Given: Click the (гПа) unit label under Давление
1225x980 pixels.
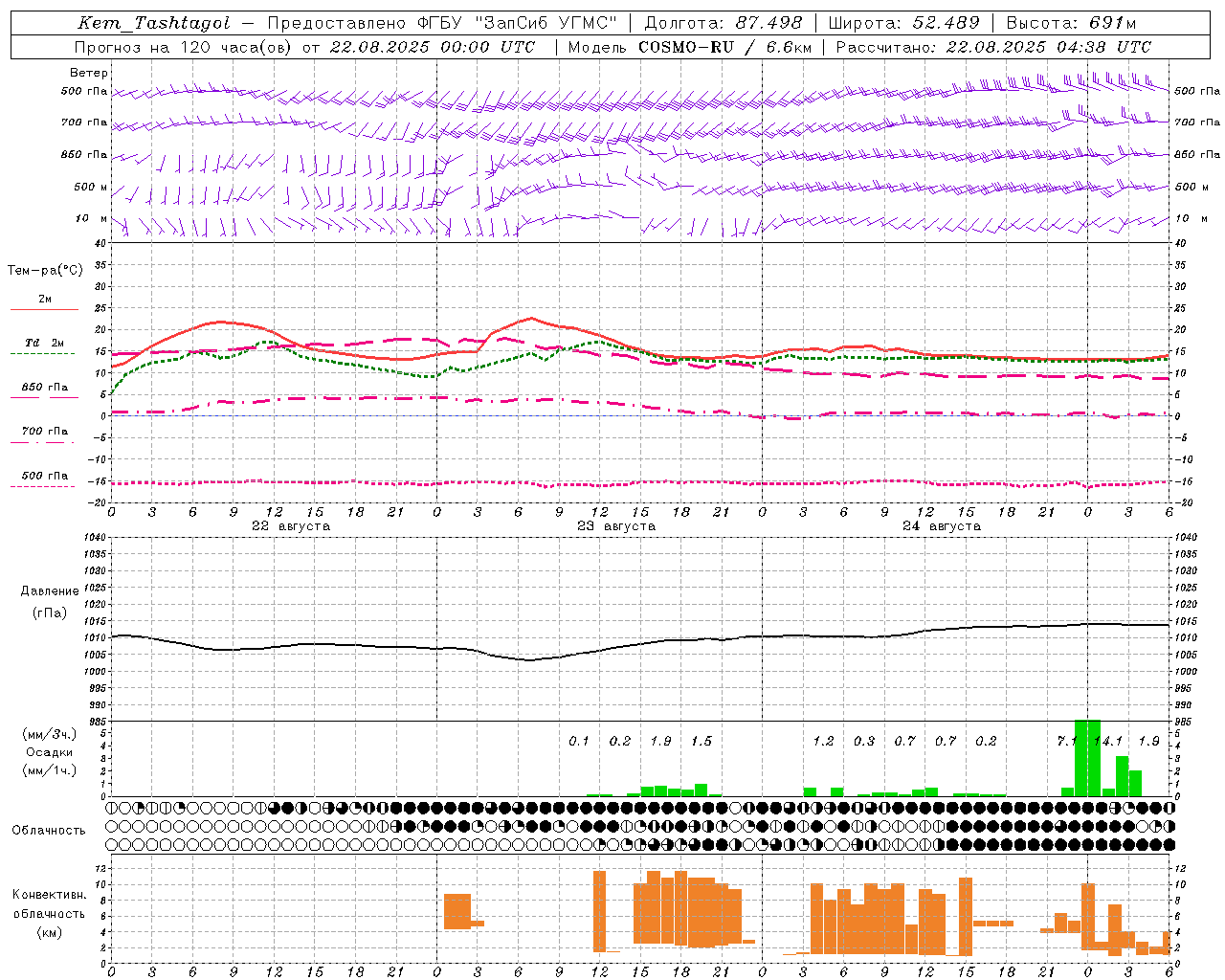Looking at the screenshot, I should tap(50, 612).
